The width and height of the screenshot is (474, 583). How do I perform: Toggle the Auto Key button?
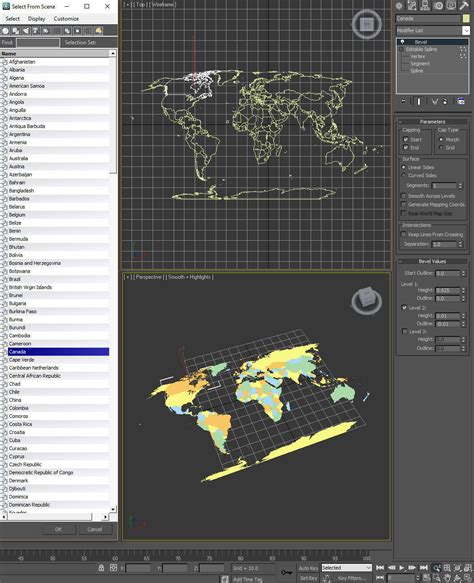coord(308,568)
